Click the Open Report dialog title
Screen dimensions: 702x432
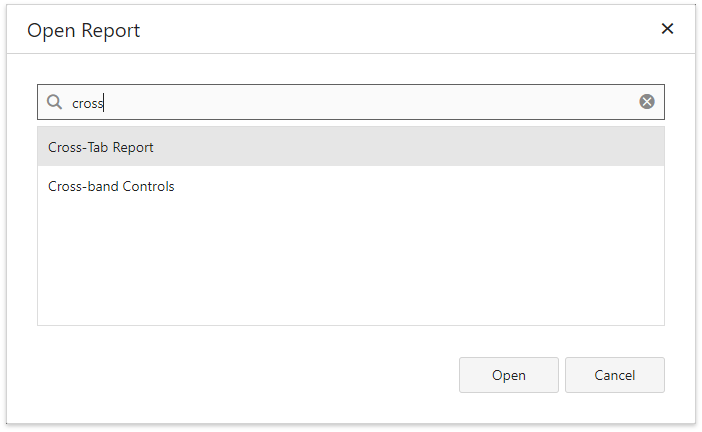click(x=84, y=30)
